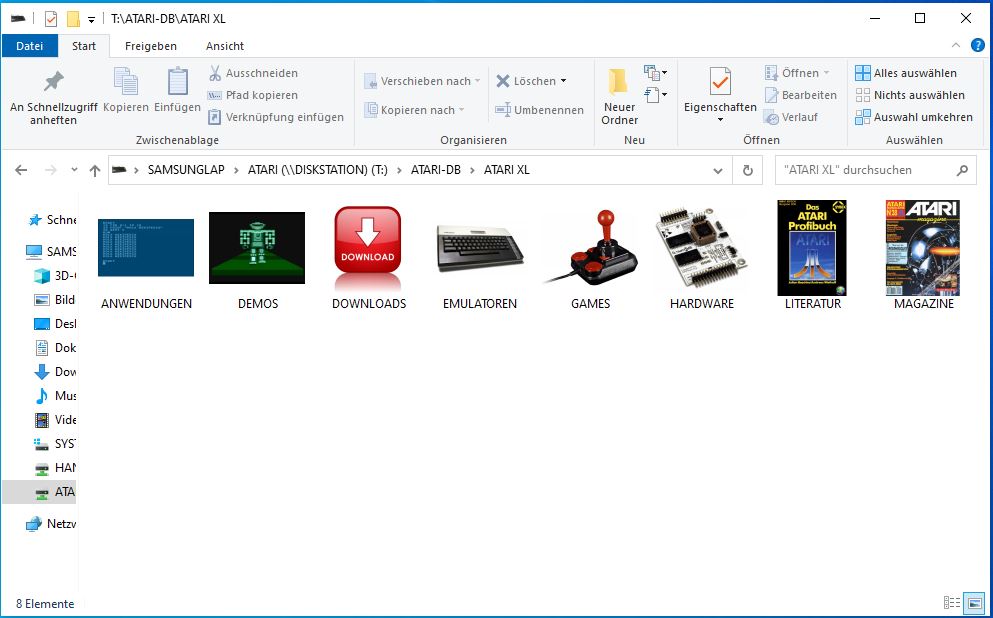This screenshot has width=993, height=618.
Task: Open the Löschen dropdown arrow
Action: pyautogui.click(x=563, y=81)
